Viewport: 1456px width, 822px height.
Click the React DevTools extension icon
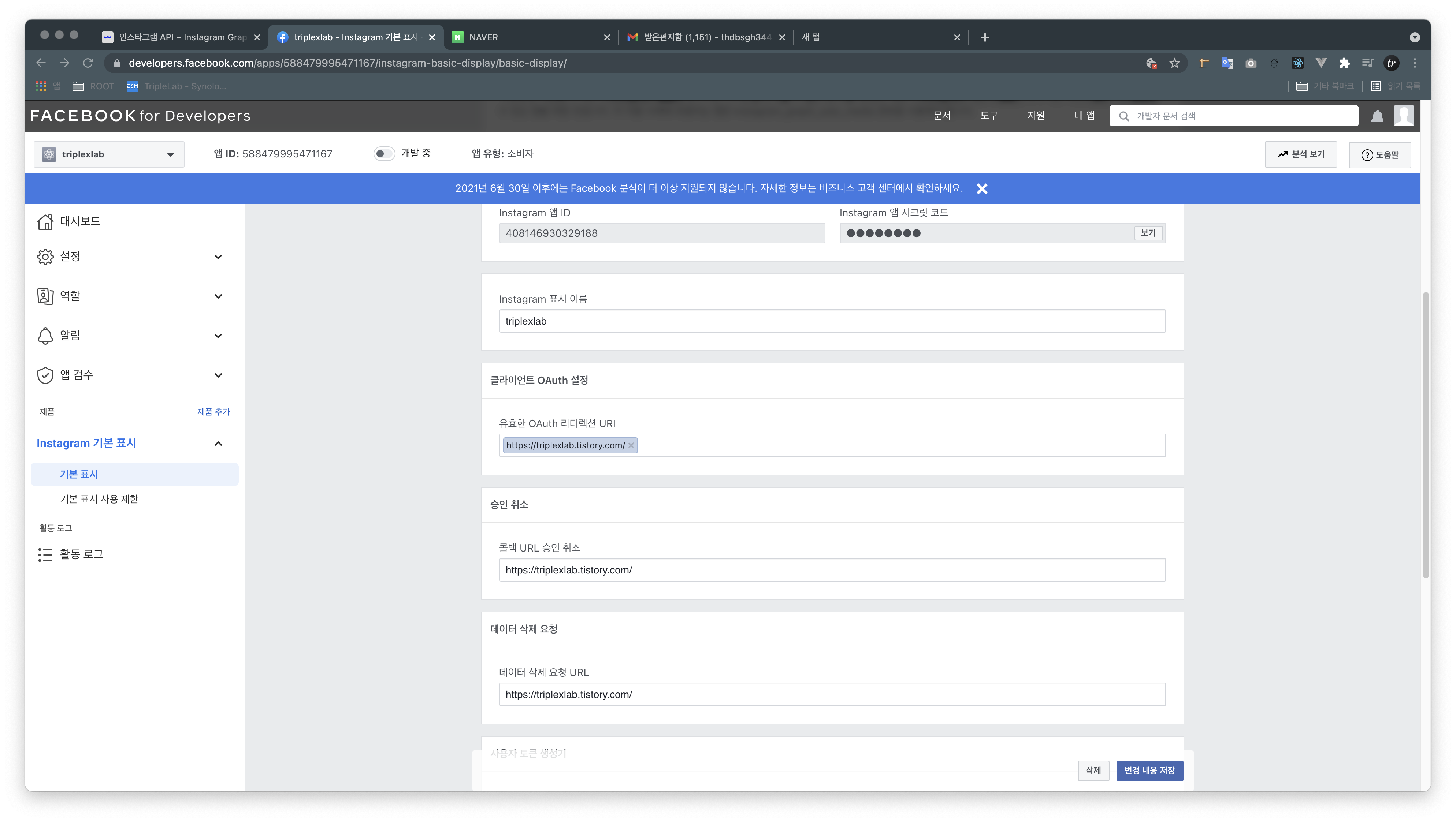(x=1298, y=63)
